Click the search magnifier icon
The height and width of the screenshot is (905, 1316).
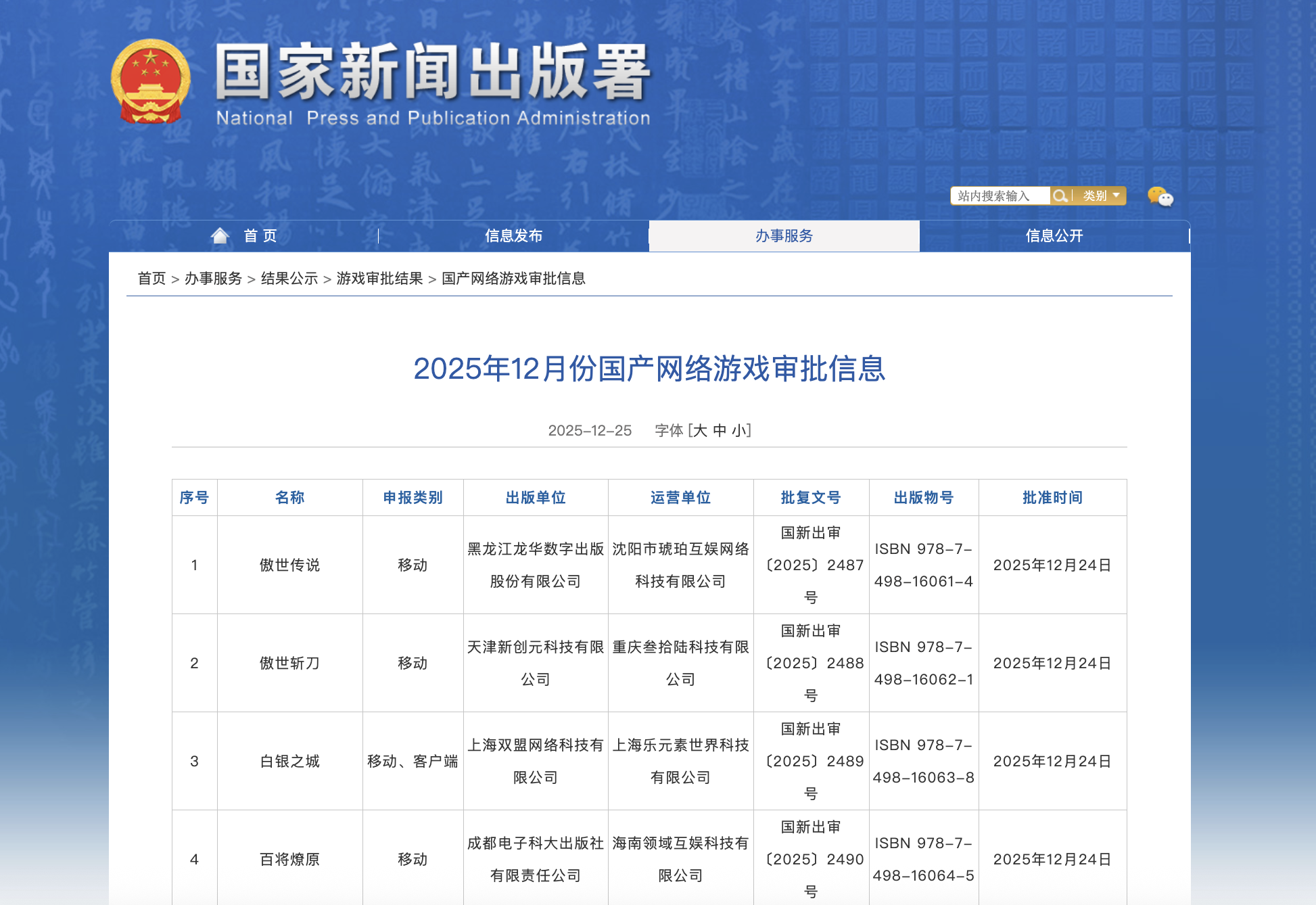click(1060, 196)
